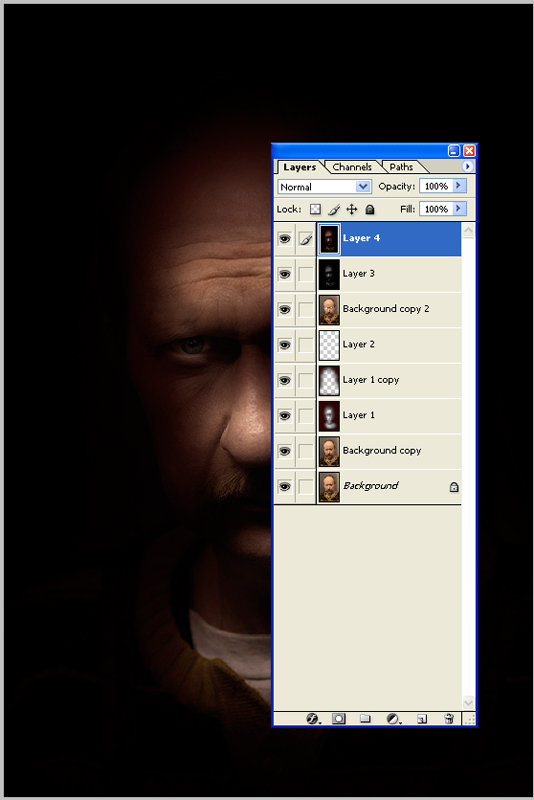Click the create new layer icon
Screen dimensions: 534x800
pyautogui.click(x=422, y=718)
